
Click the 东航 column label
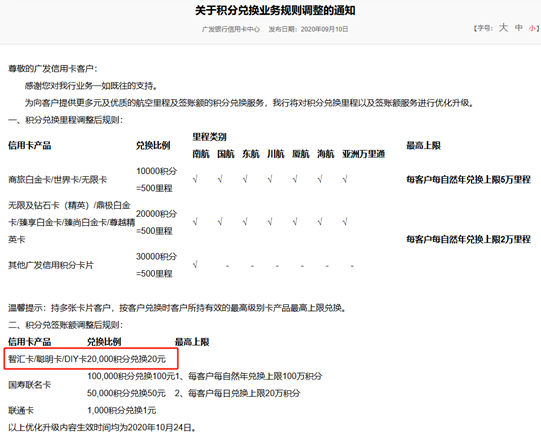pyautogui.click(x=251, y=154)
